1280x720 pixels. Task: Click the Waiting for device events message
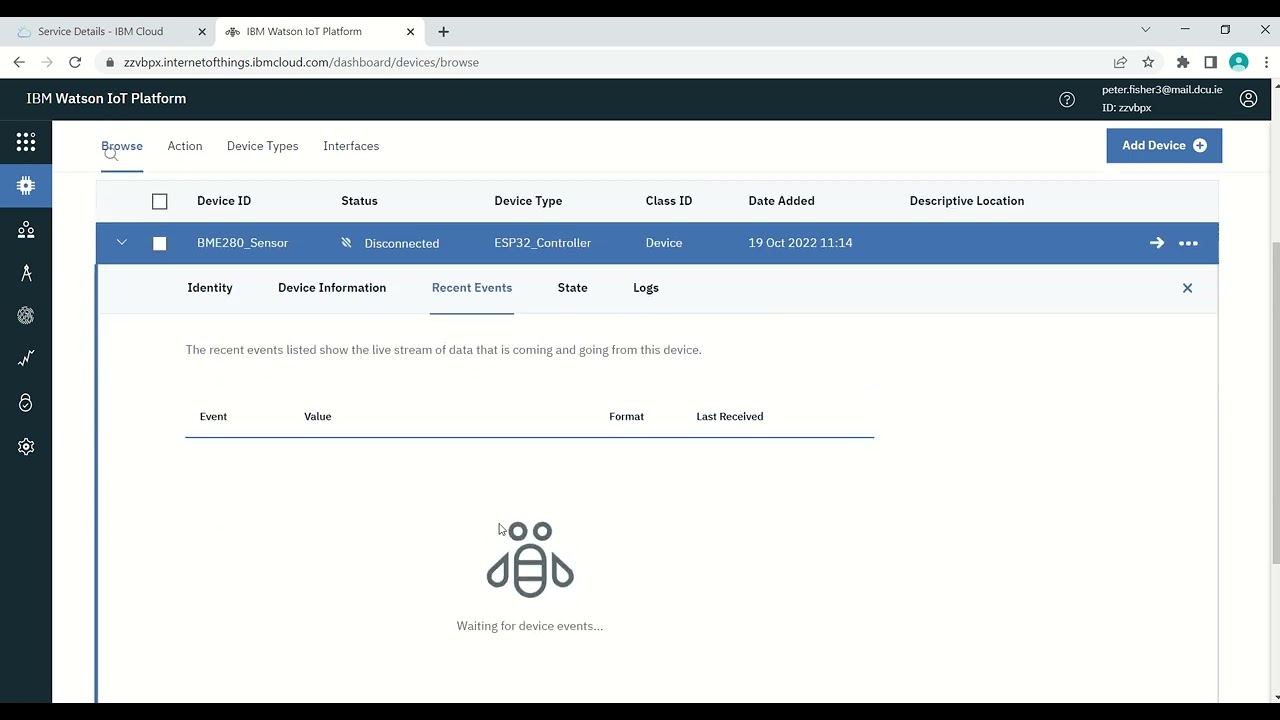click(x=529, y=626)
